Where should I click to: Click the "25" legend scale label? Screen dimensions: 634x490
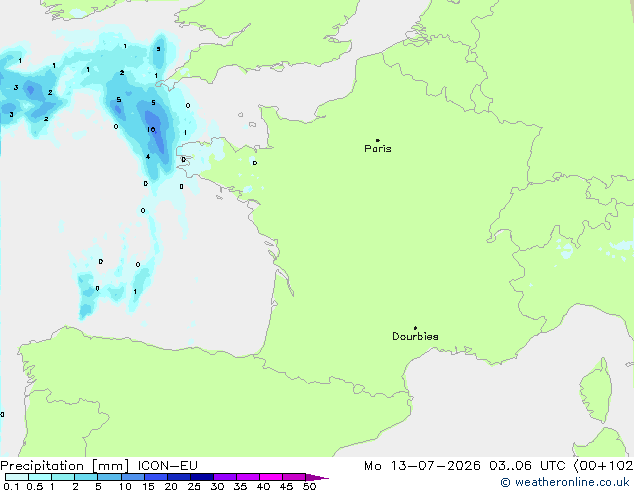point(194,486)
